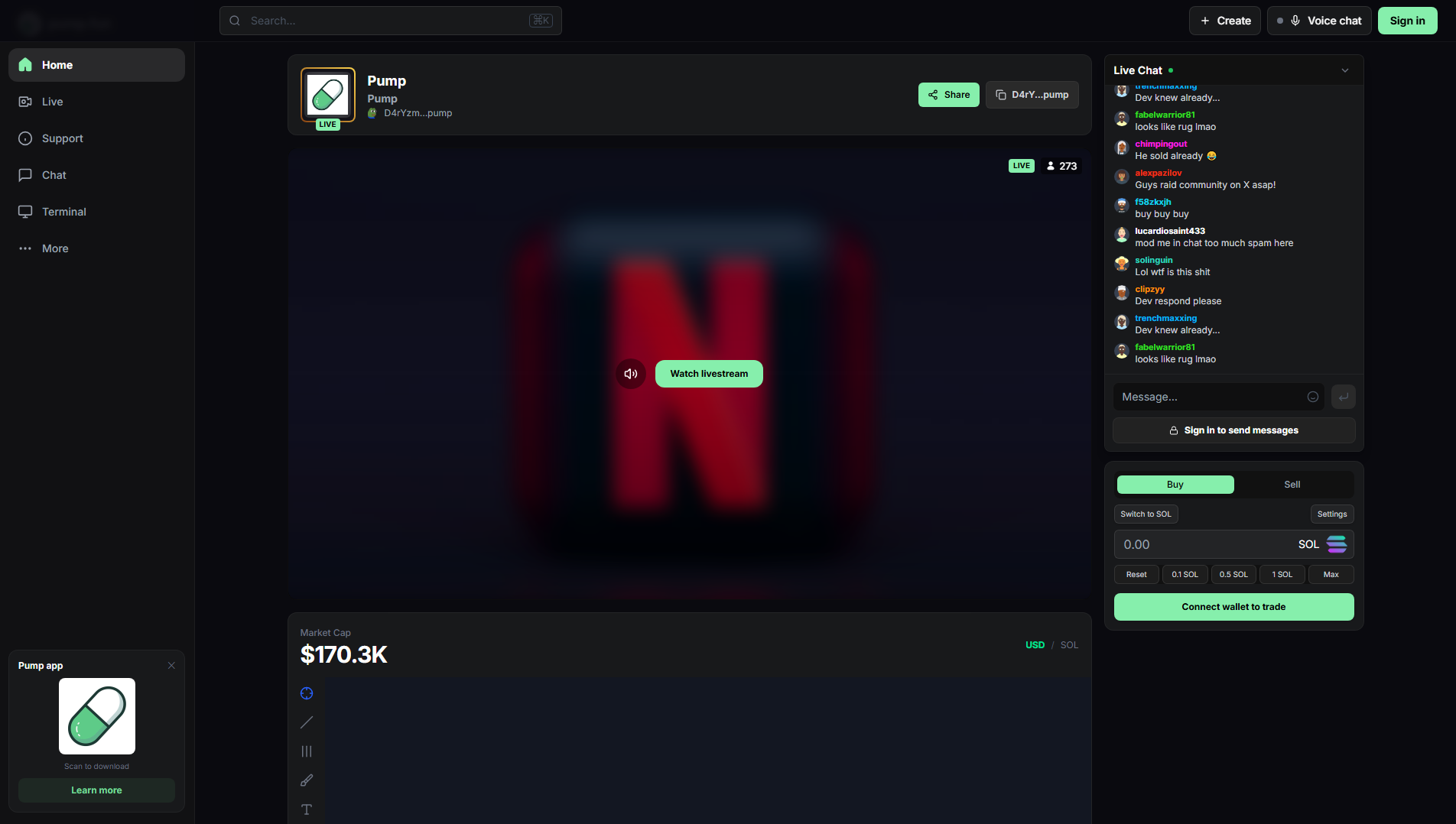The width and height of the screenshot is (1456, 824).
Task: Open Terminal in the sidebar
Action: [96, 212]
